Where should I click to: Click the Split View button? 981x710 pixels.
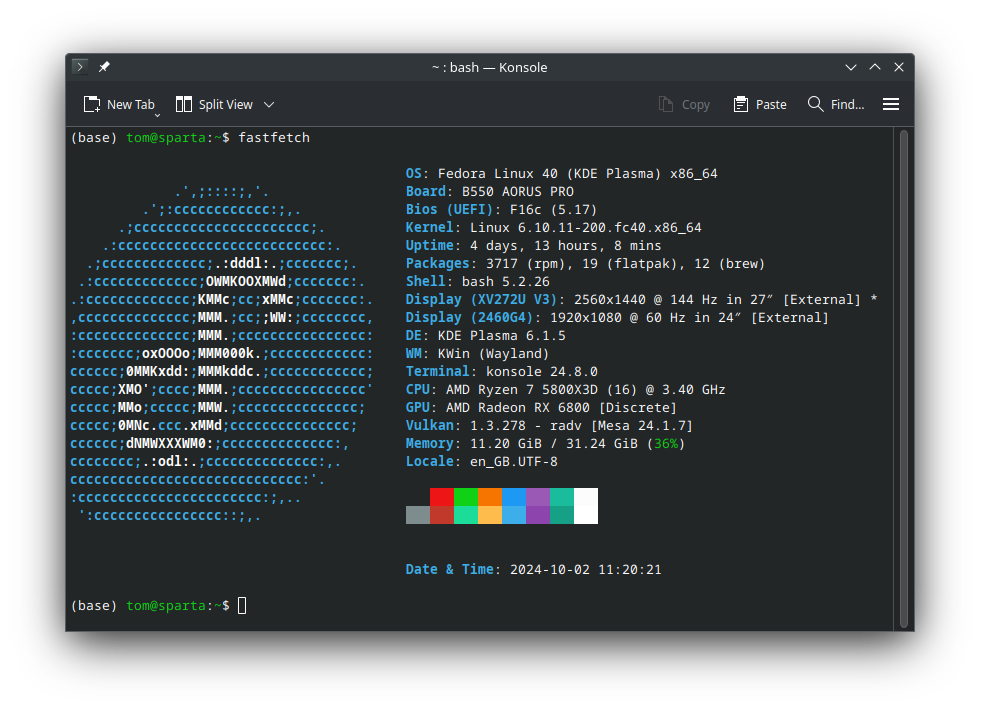[x=215, y=104]
